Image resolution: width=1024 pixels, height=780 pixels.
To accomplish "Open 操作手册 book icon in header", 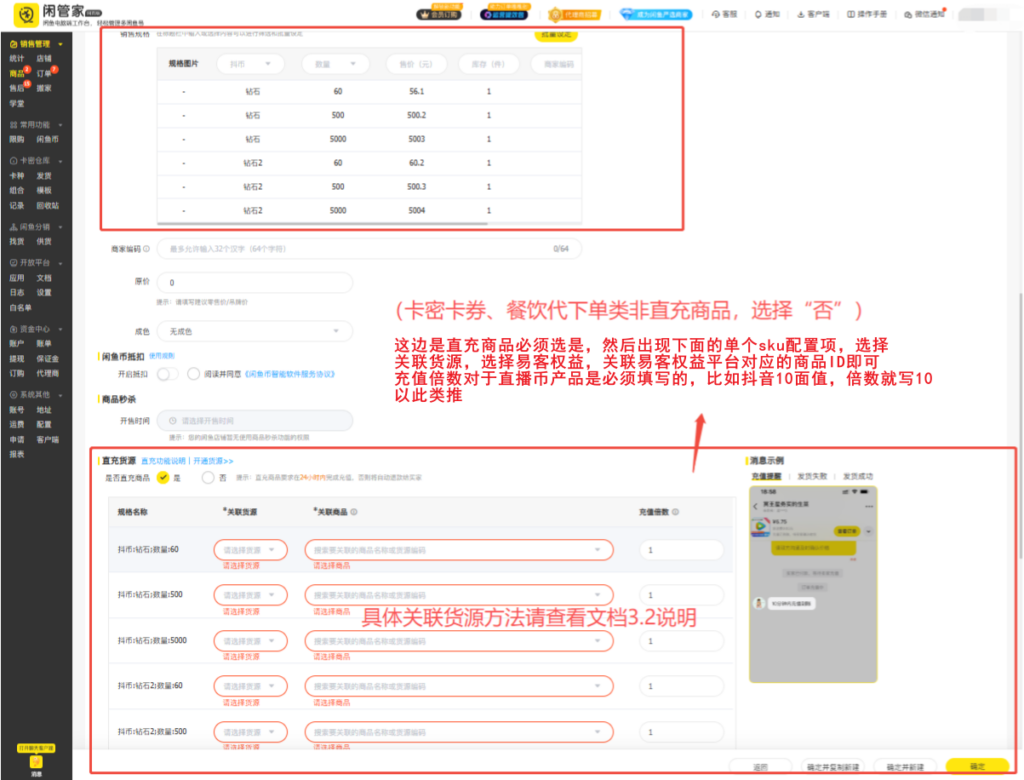I will pyautogui.click(x=851, y=14).
